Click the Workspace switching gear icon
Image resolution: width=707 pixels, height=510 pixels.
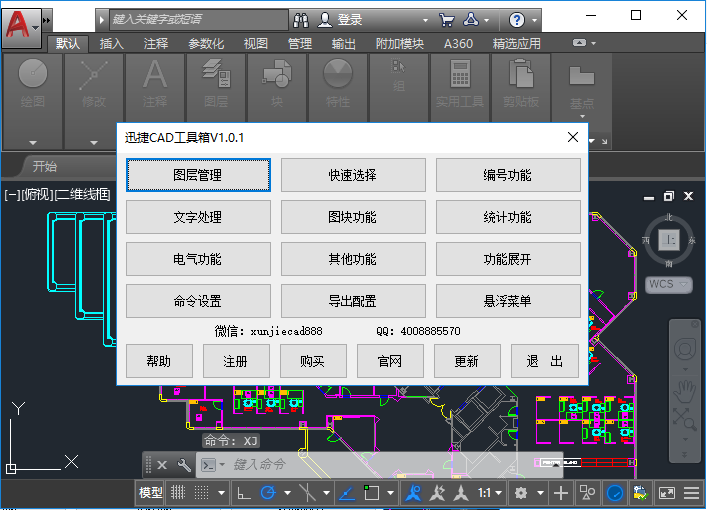(521, 493)
